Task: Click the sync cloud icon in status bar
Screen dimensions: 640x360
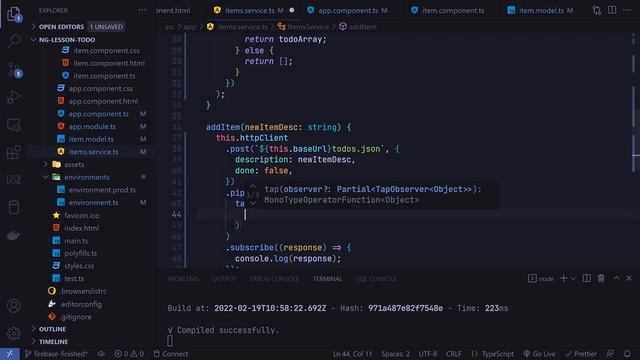Action: 101,354
